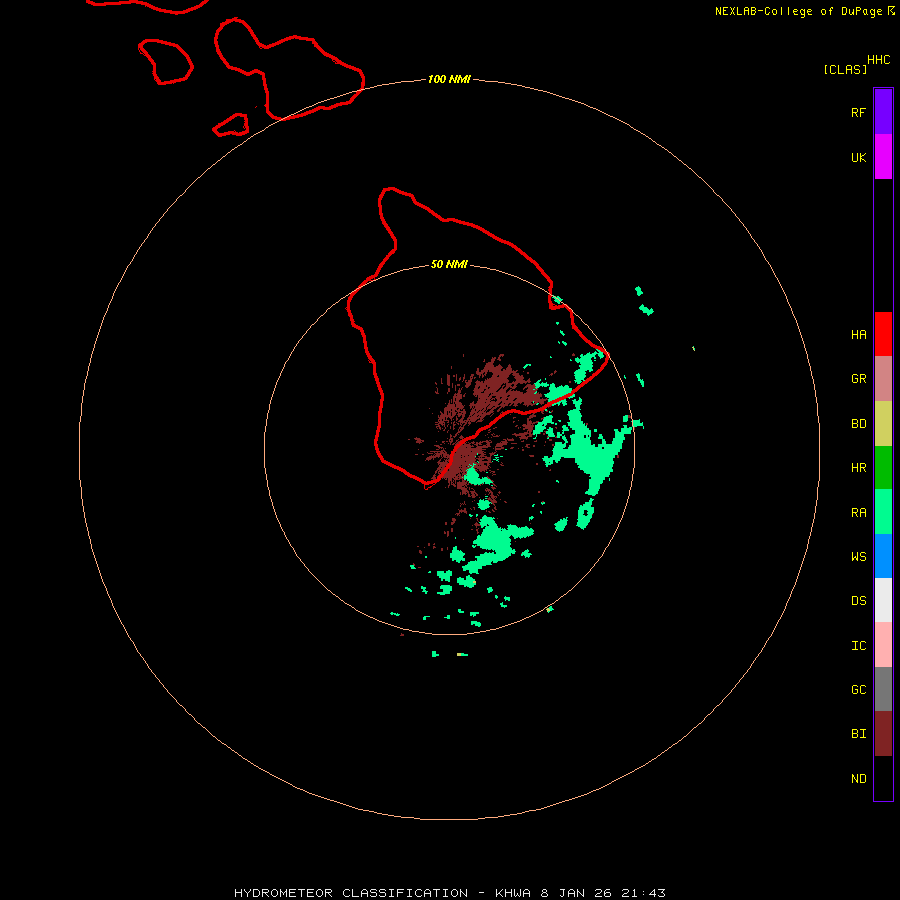
Task: Select the RA legend label
Action: pyautogui.click(x=858, y=513)
